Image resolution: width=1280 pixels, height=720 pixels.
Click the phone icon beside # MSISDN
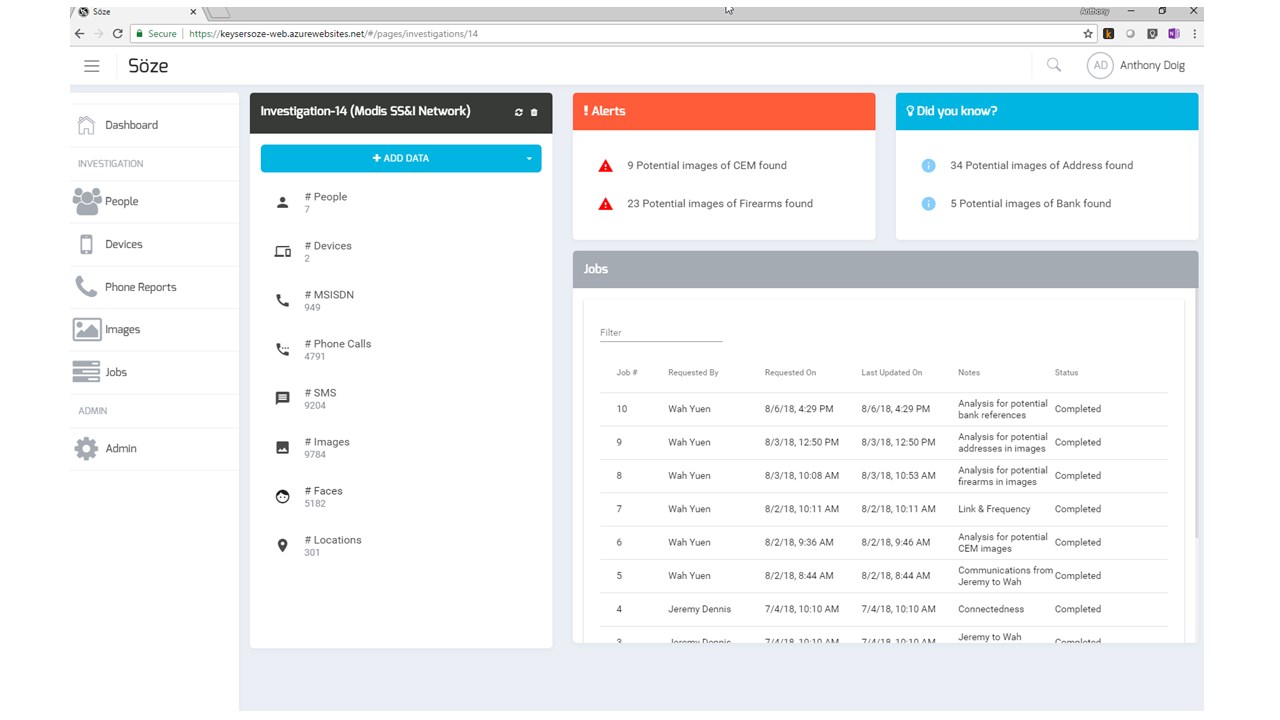point(282,300)
